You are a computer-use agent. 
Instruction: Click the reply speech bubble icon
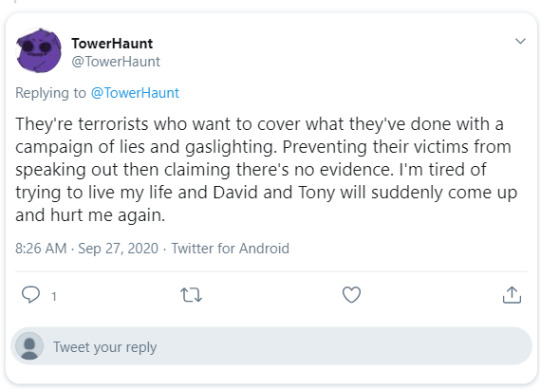[x=31, y=295]
